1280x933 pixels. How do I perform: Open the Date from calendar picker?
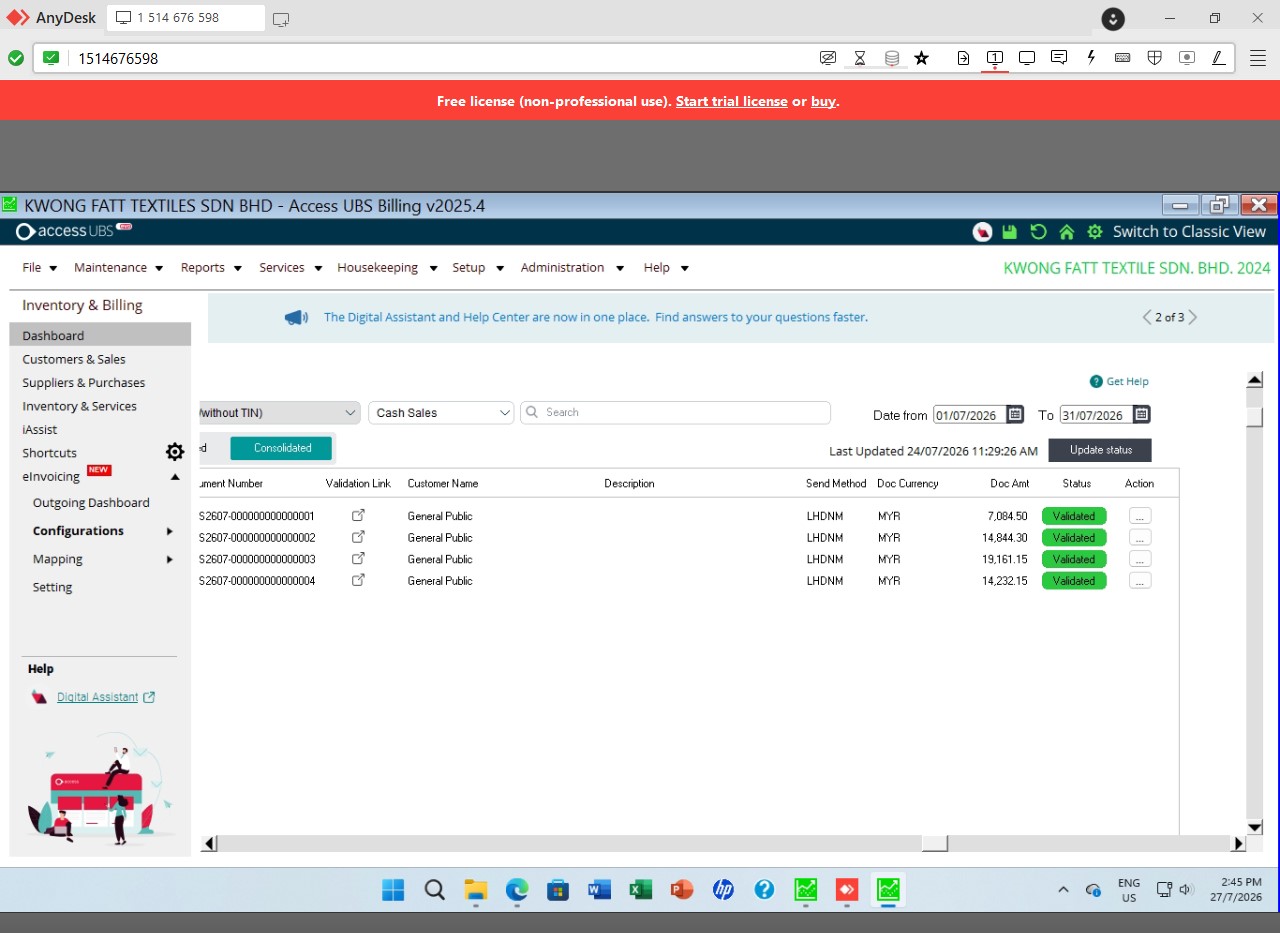click(x=1015, y=414)
